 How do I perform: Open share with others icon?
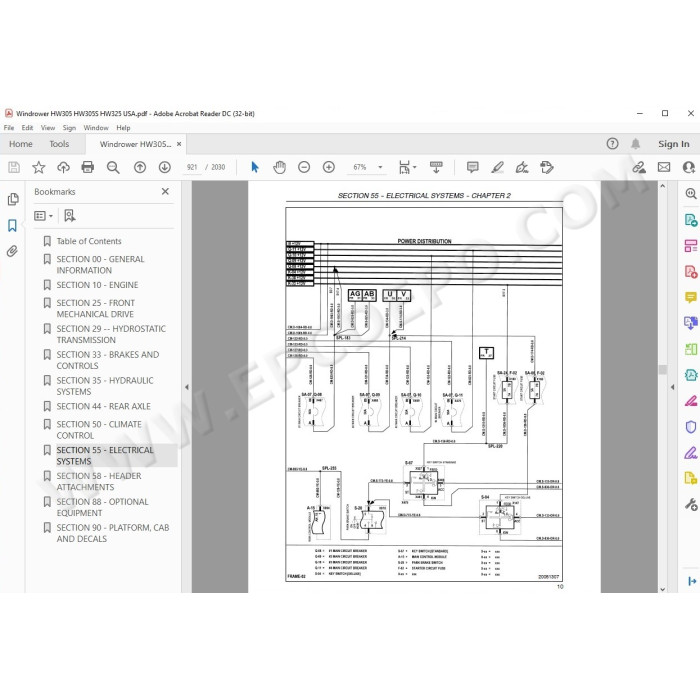689,167
